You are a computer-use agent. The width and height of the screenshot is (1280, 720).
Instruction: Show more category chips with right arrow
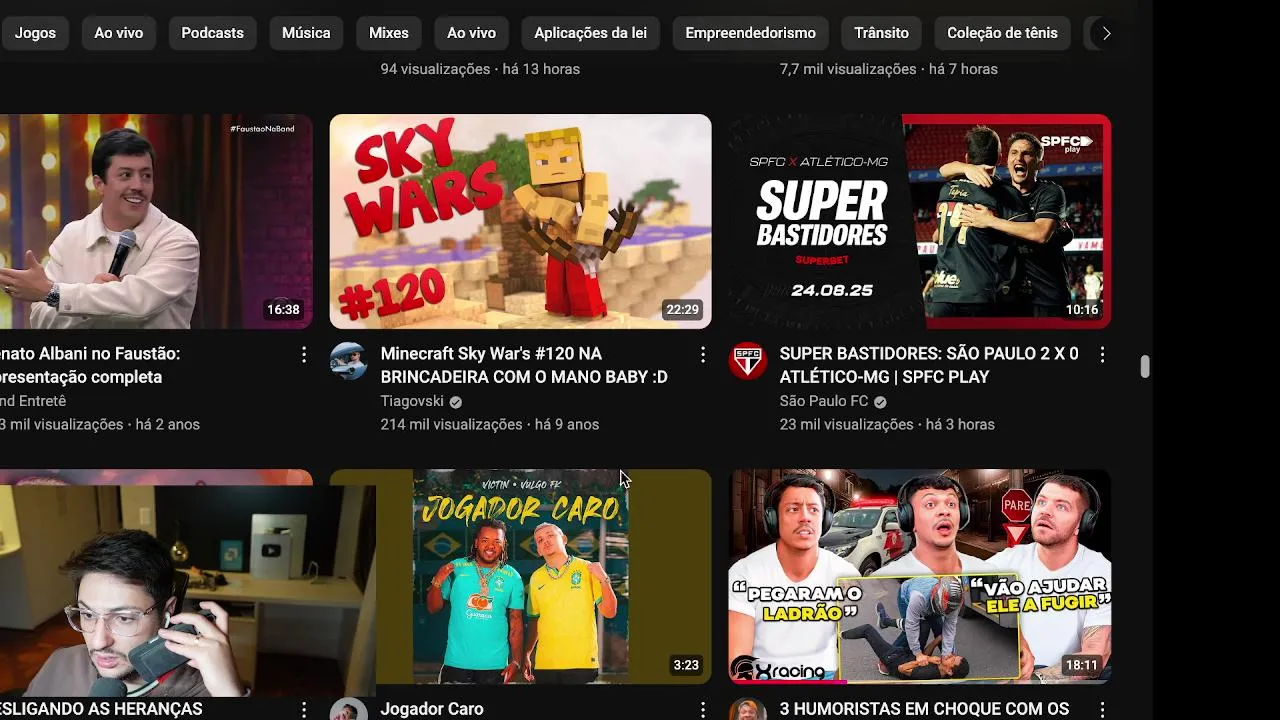click(x=1106, y=33)
